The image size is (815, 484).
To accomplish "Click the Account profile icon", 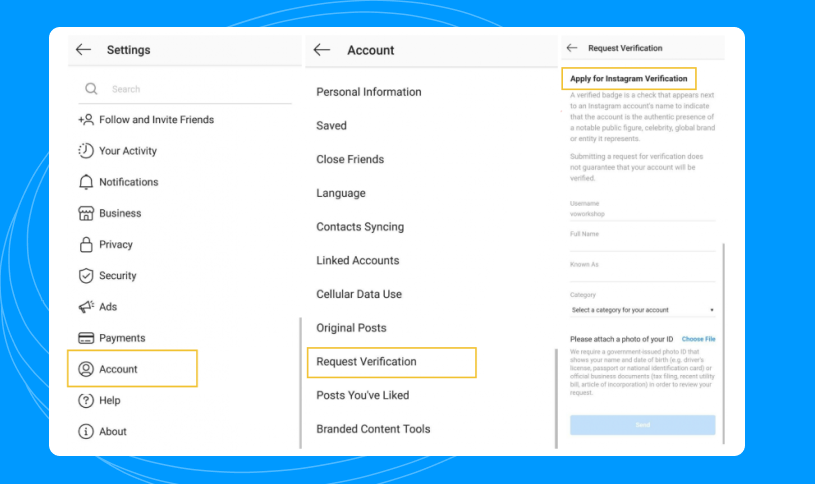I will pyautogui.click(x=86, y=369).
